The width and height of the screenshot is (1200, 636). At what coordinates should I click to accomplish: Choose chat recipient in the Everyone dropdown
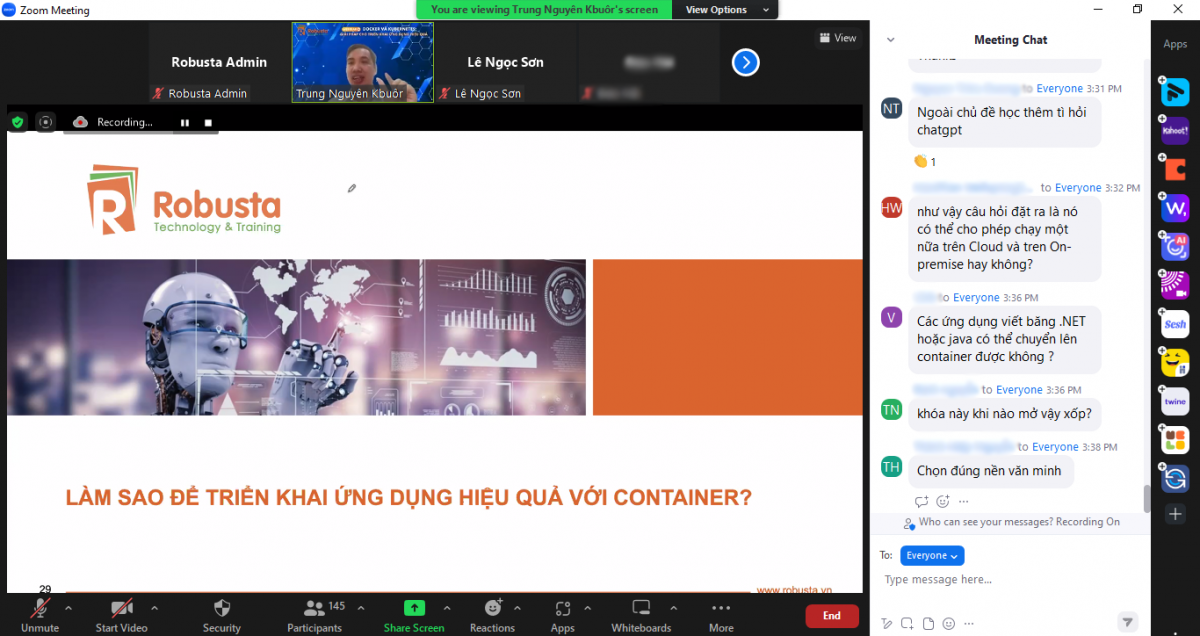(x=932, y=555)
